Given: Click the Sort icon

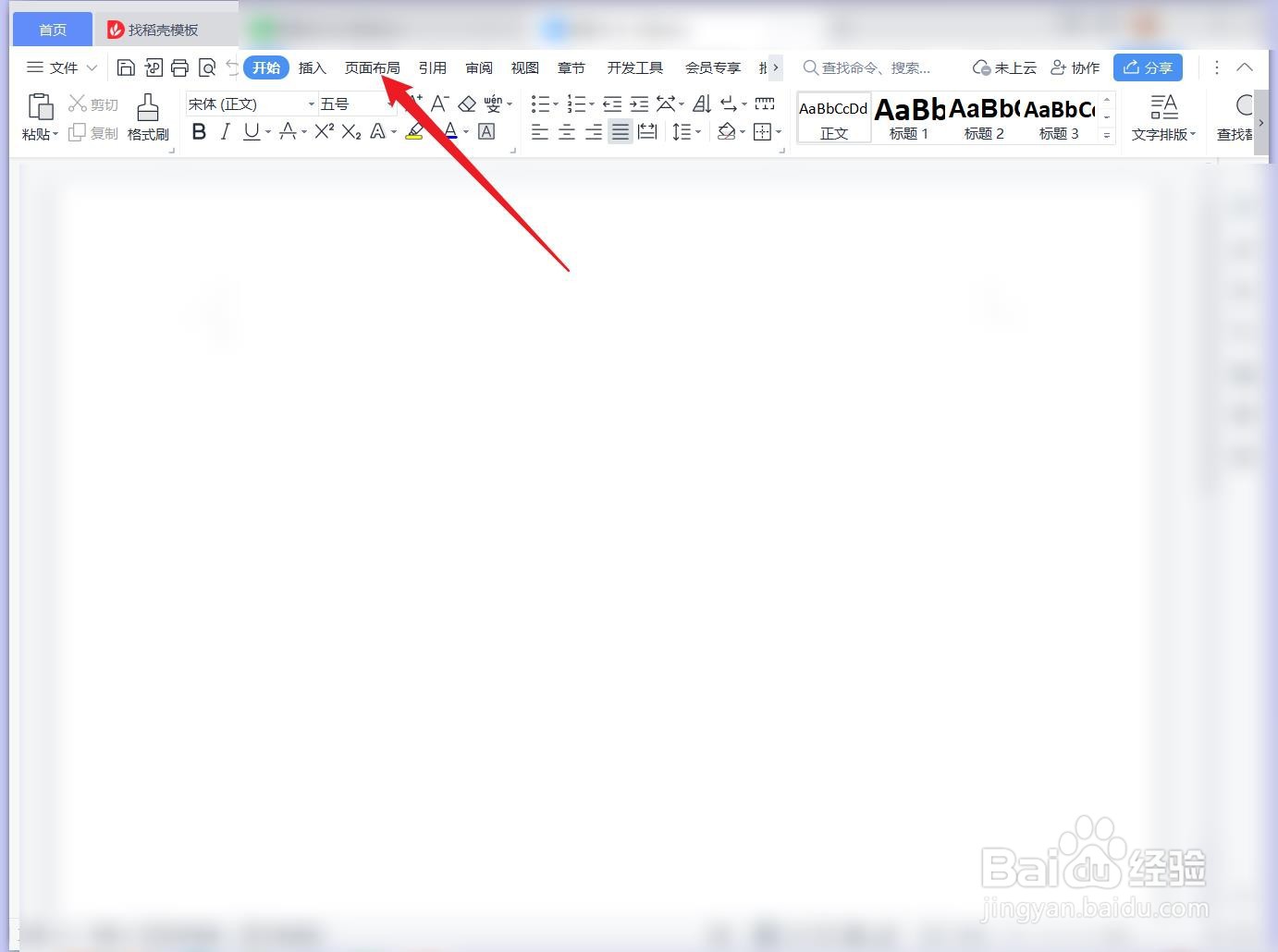Looking at the screenshot, I should tap(702, 104).
